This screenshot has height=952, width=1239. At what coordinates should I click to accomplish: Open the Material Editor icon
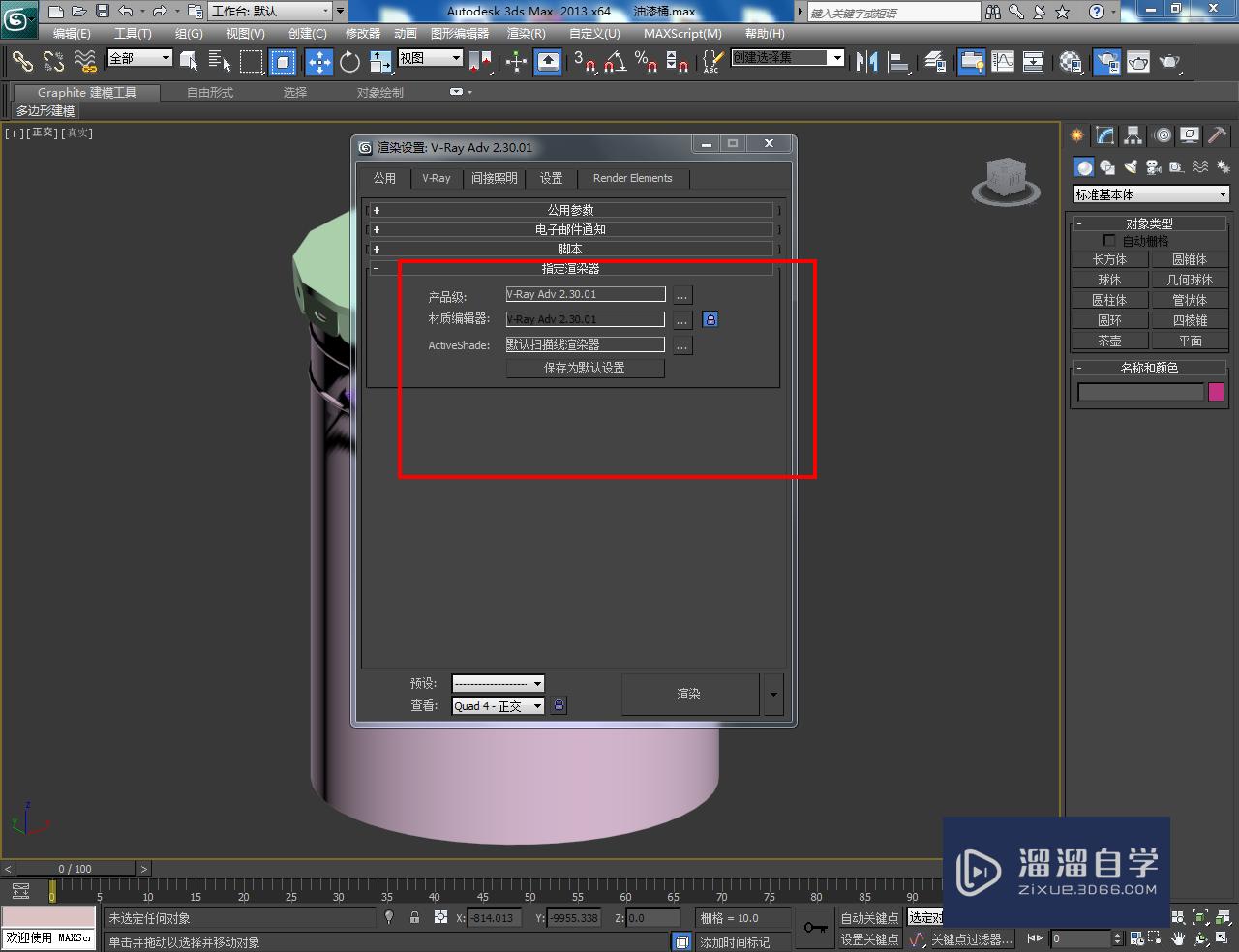[x=1070, y=62]
